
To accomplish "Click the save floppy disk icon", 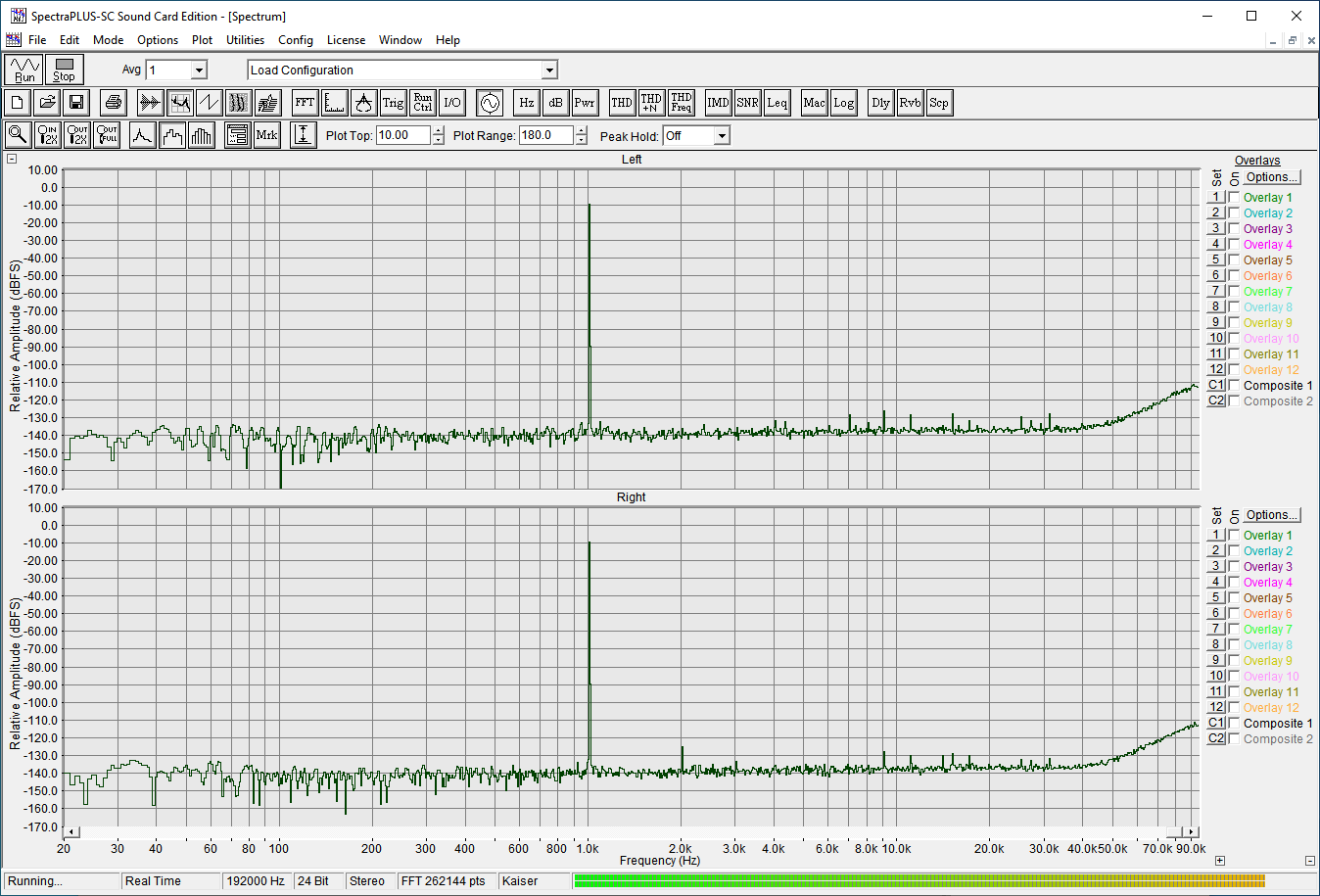I will coord(76,103).
